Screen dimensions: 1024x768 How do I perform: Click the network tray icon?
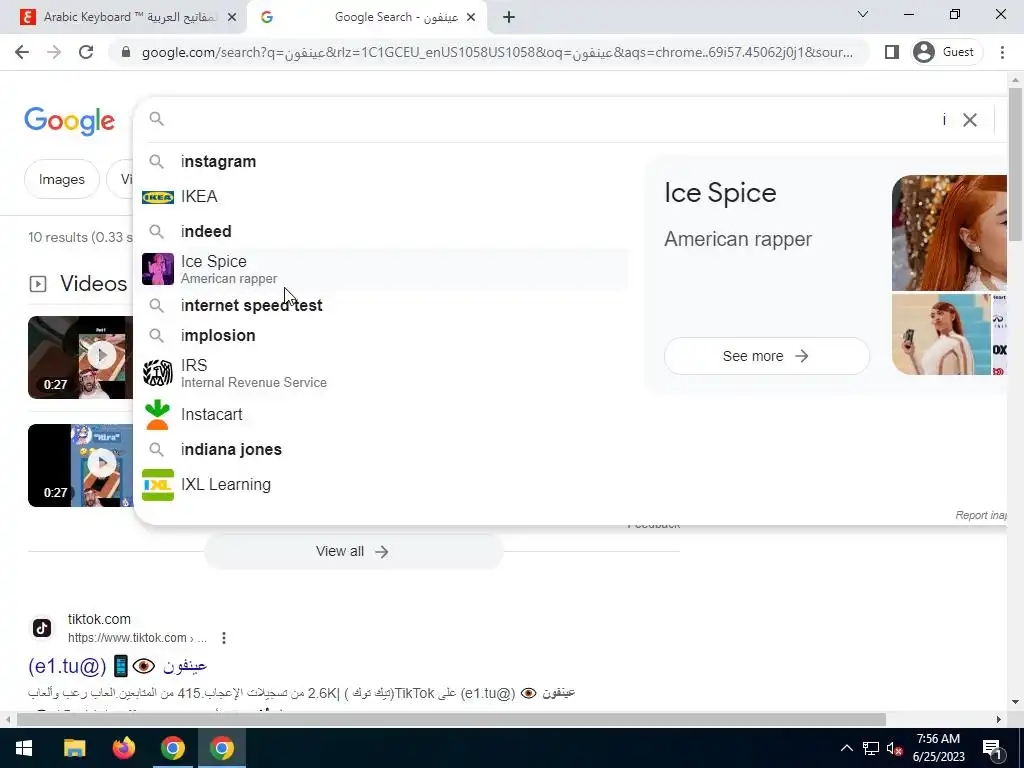click(871, 748)
